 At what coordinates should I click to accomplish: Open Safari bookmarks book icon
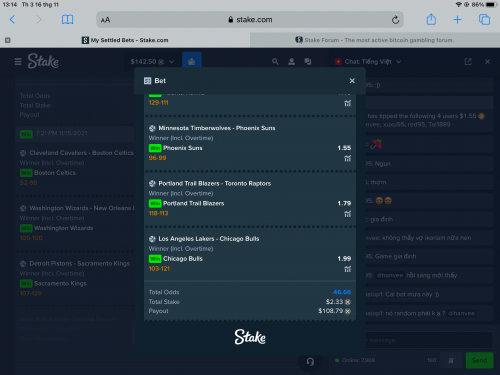point(67,20)
